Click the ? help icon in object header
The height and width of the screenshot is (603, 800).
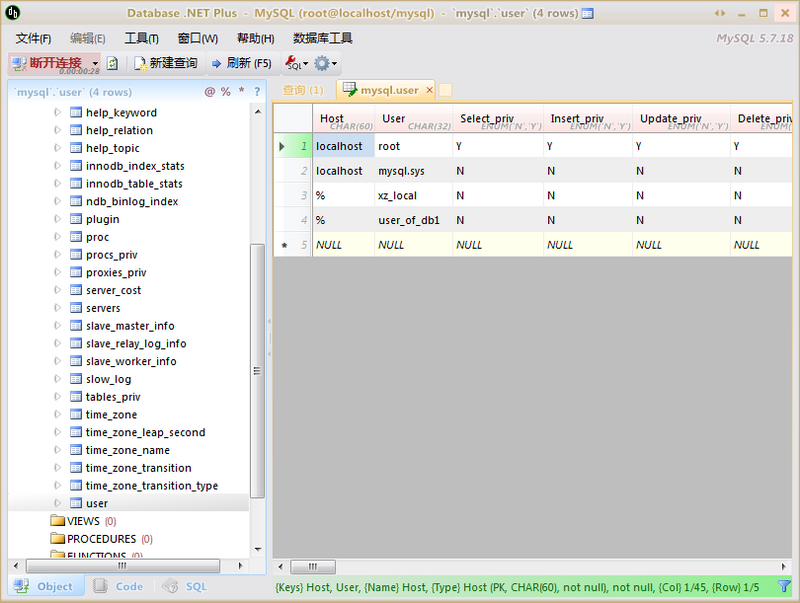[x=257, y=92]
